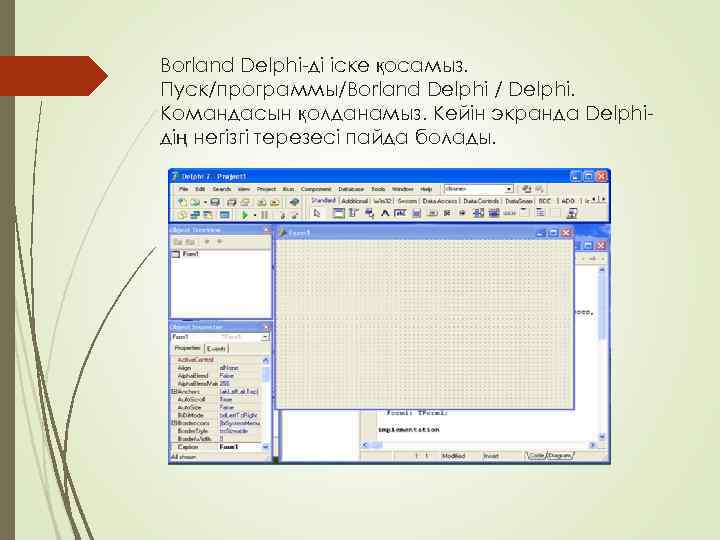The width and height of the screenshot is (720, 540).
Task: Select the ActionList component icon
Action: (572, 213)
